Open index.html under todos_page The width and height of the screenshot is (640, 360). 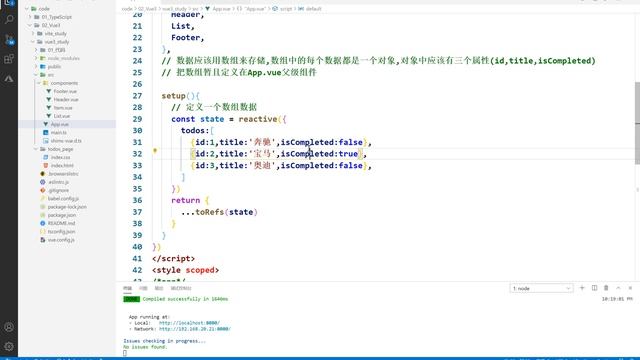coord(62,165)
